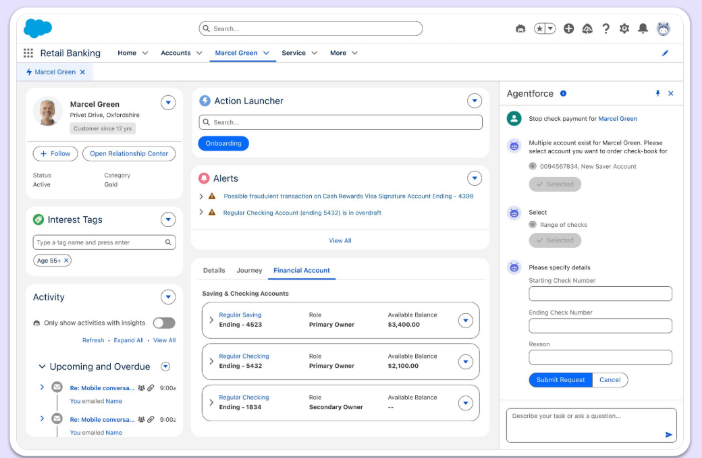Click the Follow button

(x=56, y=154)
